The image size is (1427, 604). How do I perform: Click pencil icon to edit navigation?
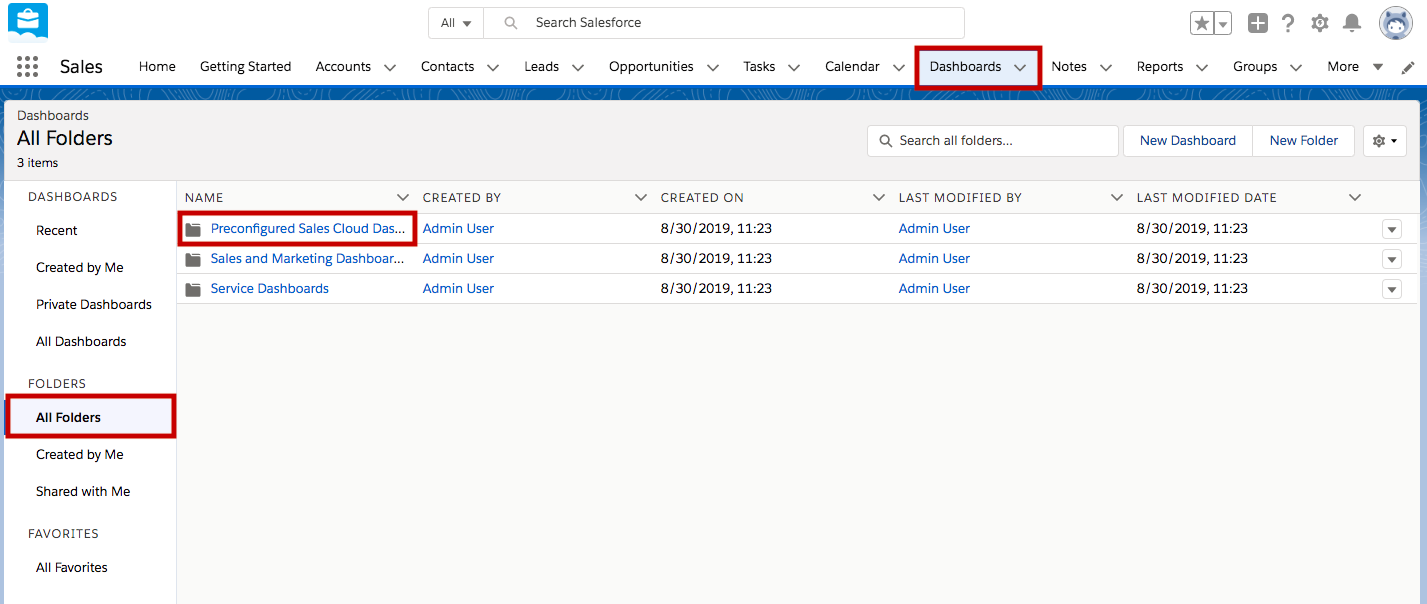(x=1408, y=67)
